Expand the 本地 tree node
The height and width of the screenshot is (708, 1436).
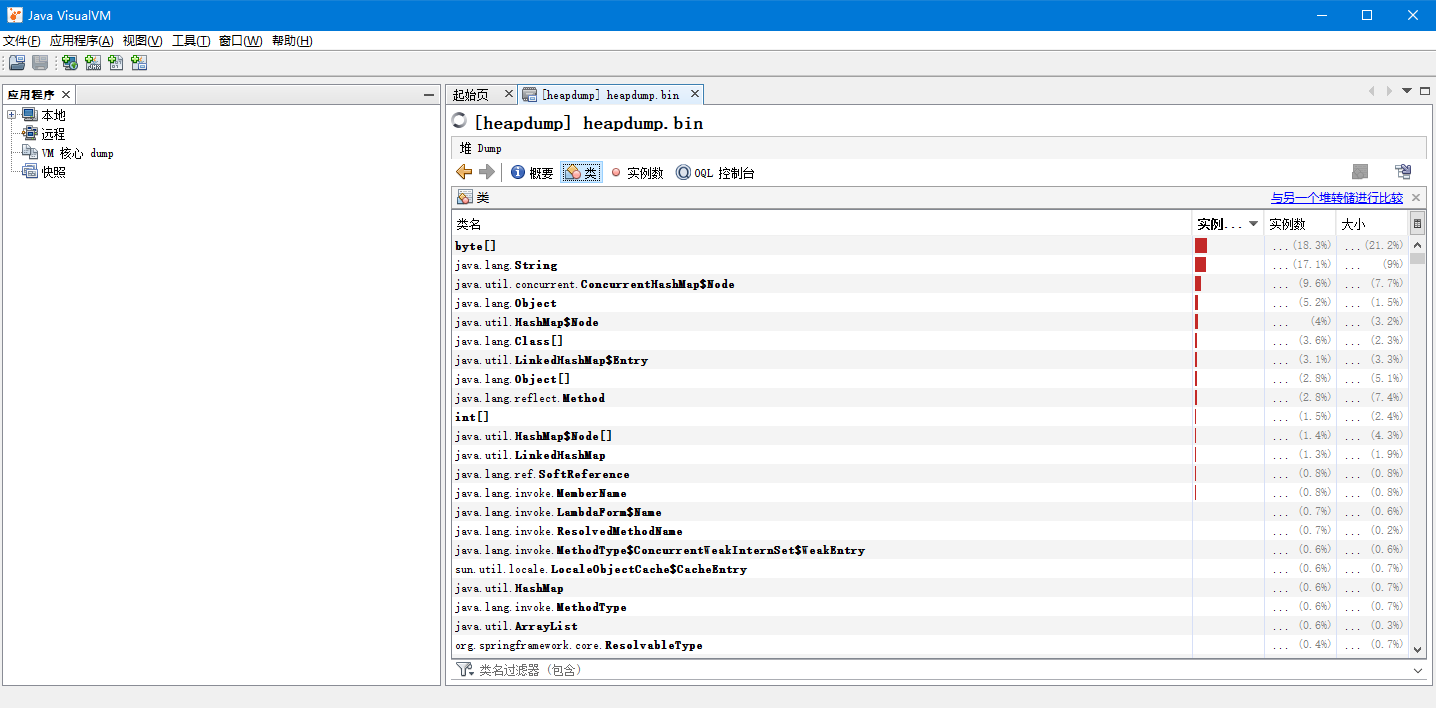coord(12,115)
